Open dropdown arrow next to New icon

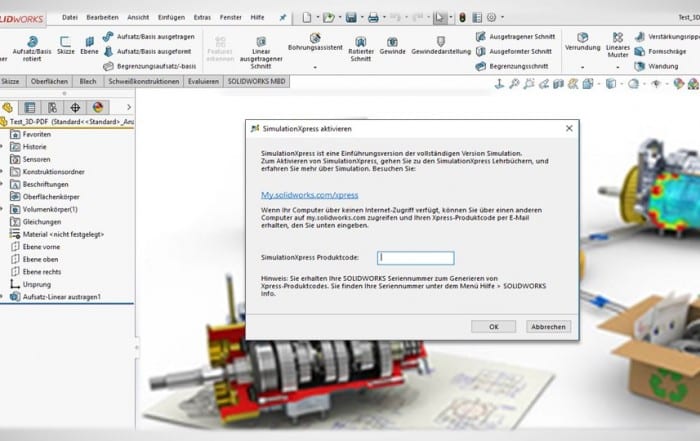click(318, 17)
